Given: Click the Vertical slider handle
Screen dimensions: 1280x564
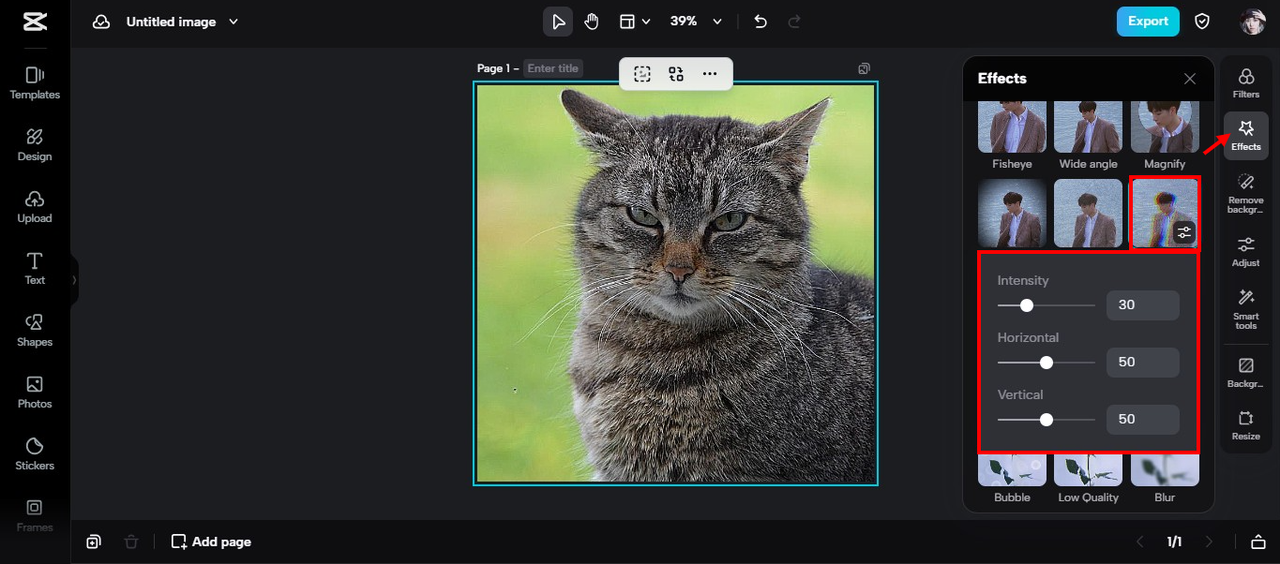Looking at the screenshot, I should click(x=1046, y=419).
